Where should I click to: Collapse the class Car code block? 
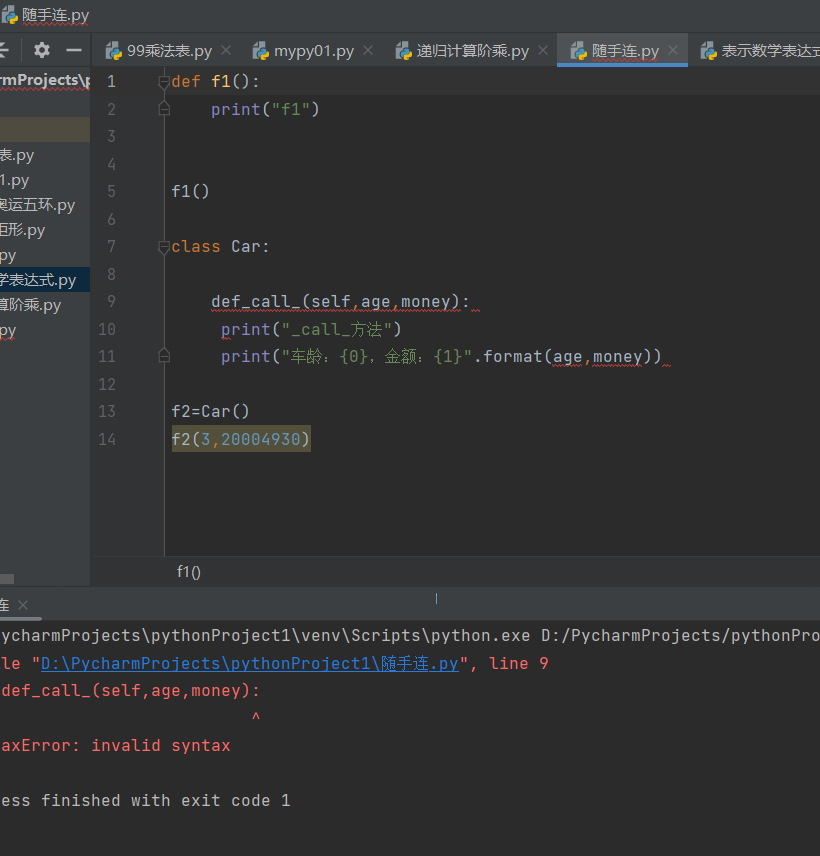(x=164, y=247)
